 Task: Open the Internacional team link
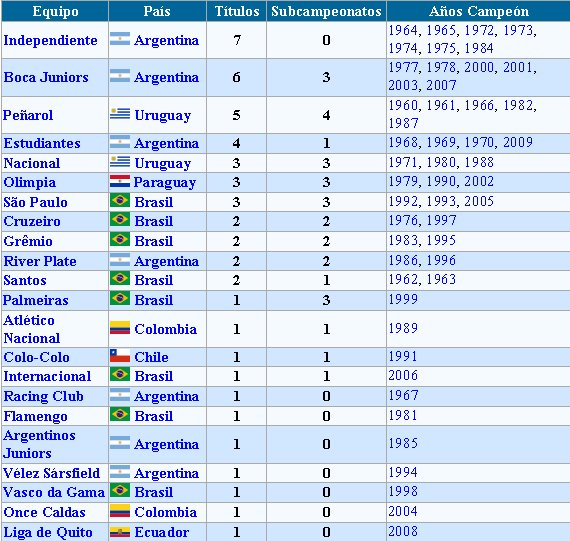click(x=47, y=376)
